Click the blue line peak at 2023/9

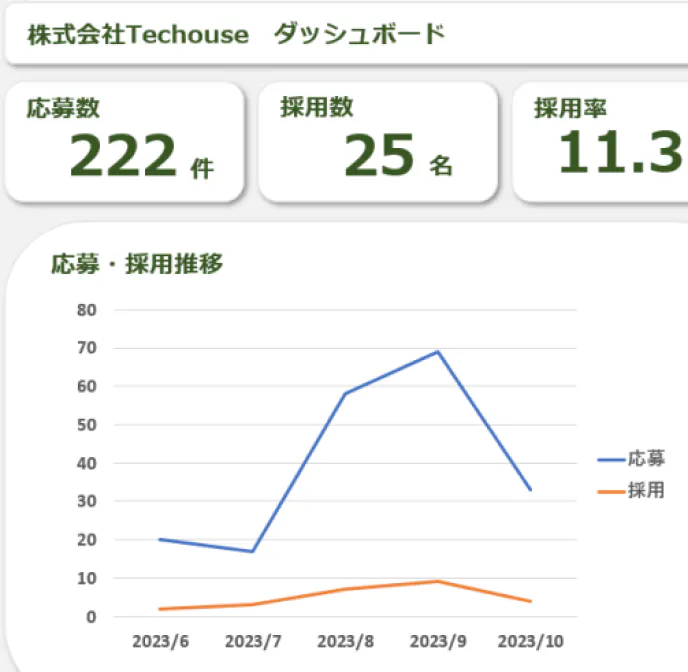point(438,352)
